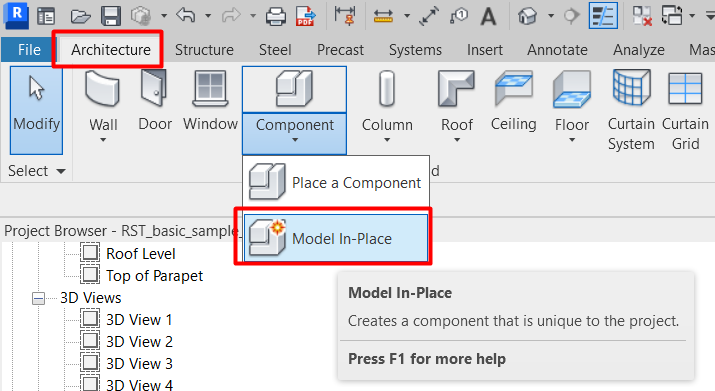Select the Wall tool
The image size is (715, 391).
click(103, 101)
